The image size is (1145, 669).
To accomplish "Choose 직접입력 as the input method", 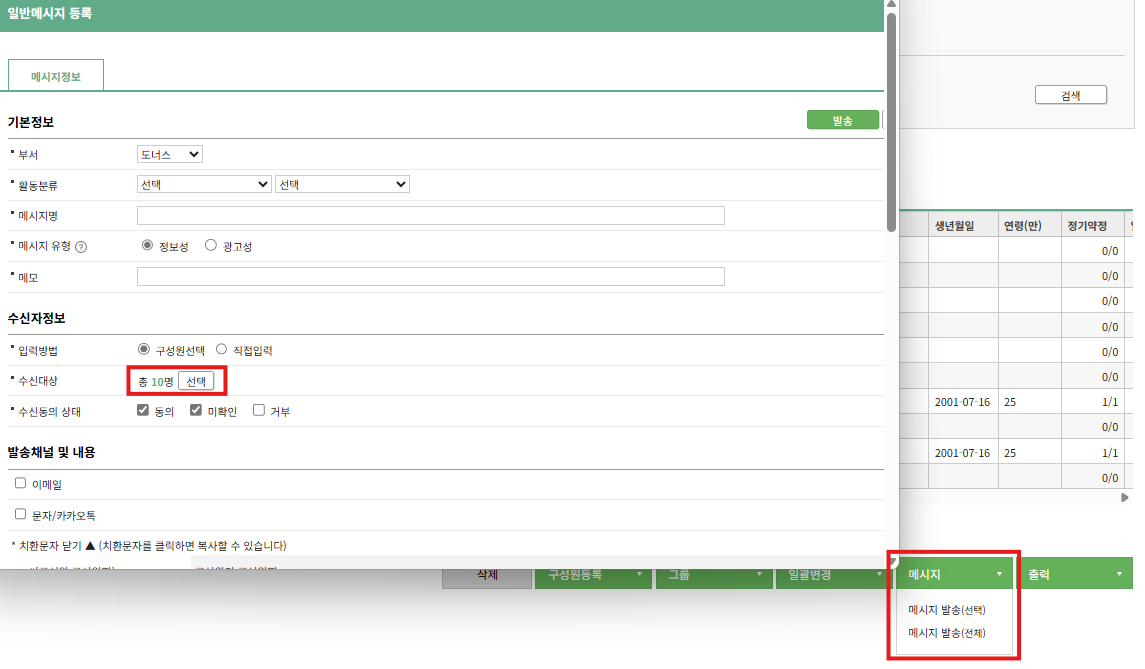I will [221, 349].
